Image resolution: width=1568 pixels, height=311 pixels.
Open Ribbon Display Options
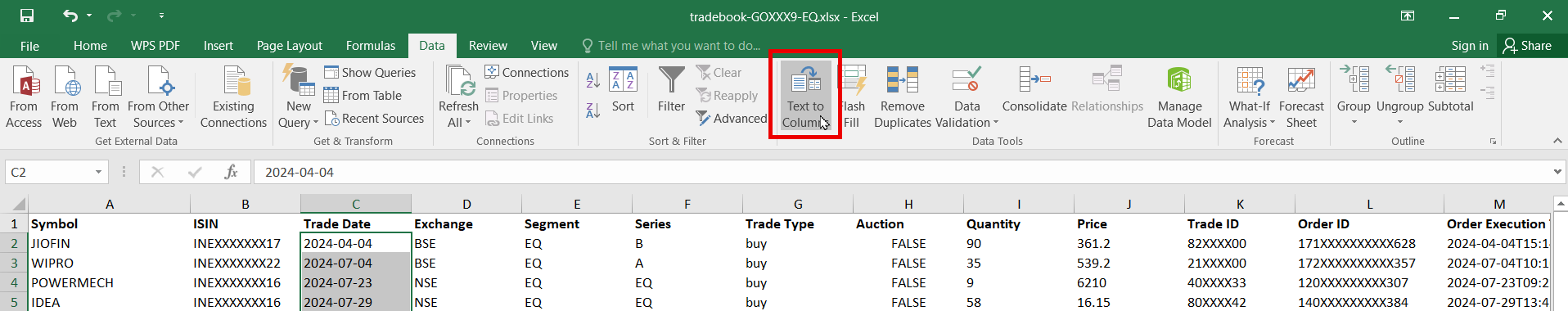[x=1408, y=16]
